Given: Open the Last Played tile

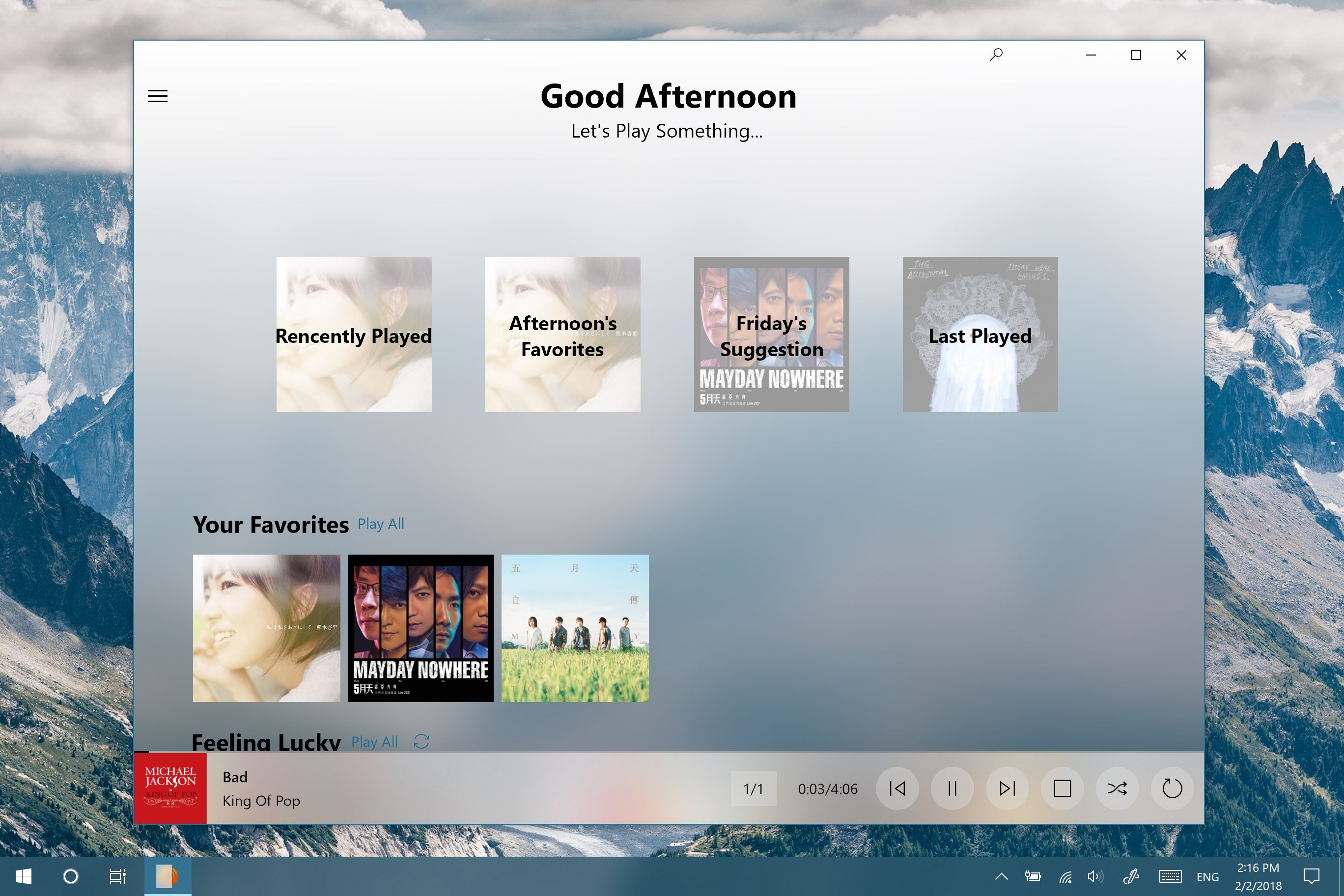Looking at the screenshot, I should pyautogui.click(x=980, y=335).
